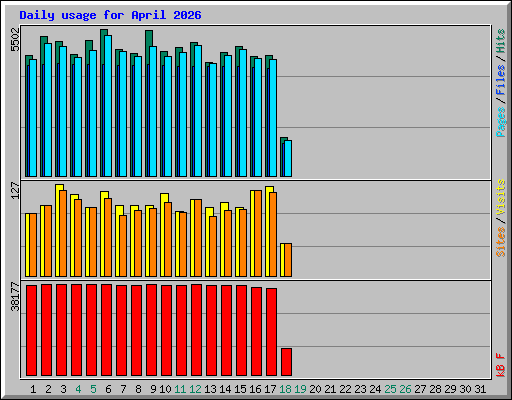Click day 1 on the x-axis

click(x=33, y=389)
